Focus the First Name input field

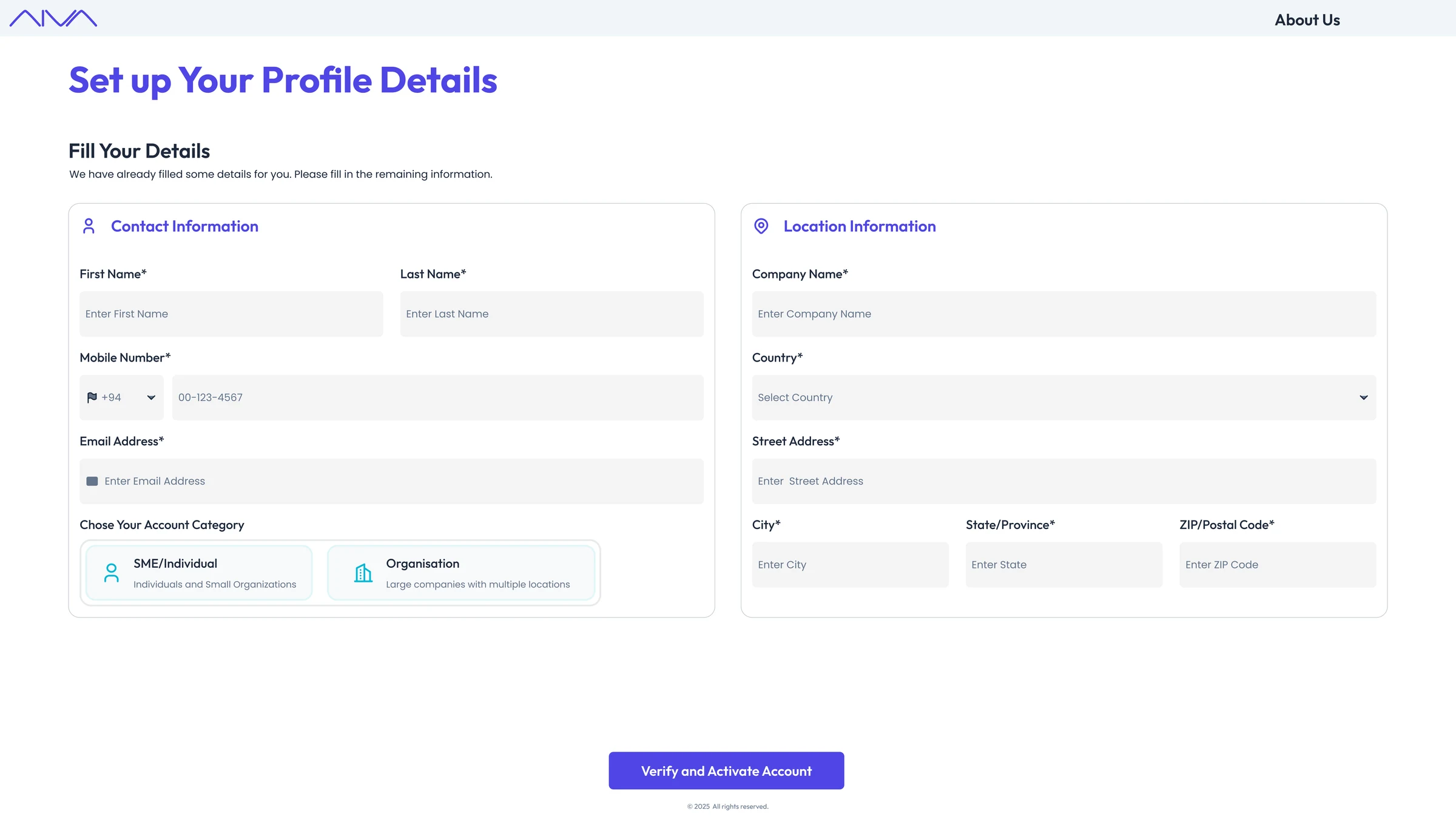point(231,314)
